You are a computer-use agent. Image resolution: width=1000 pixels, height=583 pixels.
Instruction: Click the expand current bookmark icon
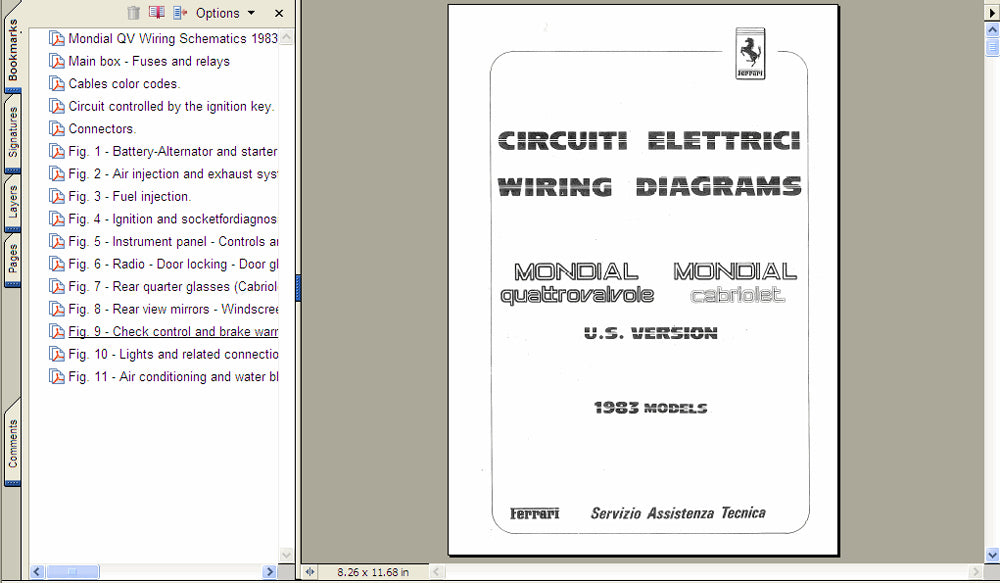[x=180, y=13]
